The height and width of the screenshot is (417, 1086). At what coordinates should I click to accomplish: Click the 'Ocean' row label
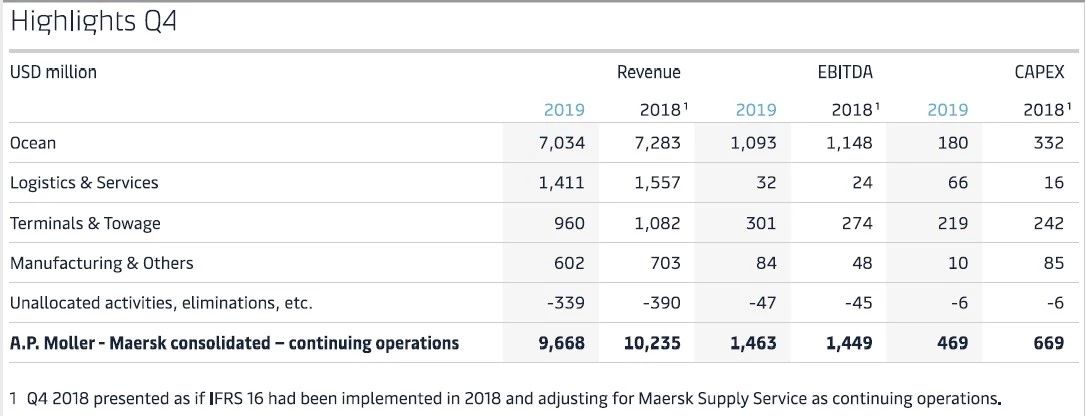[33, 143]
